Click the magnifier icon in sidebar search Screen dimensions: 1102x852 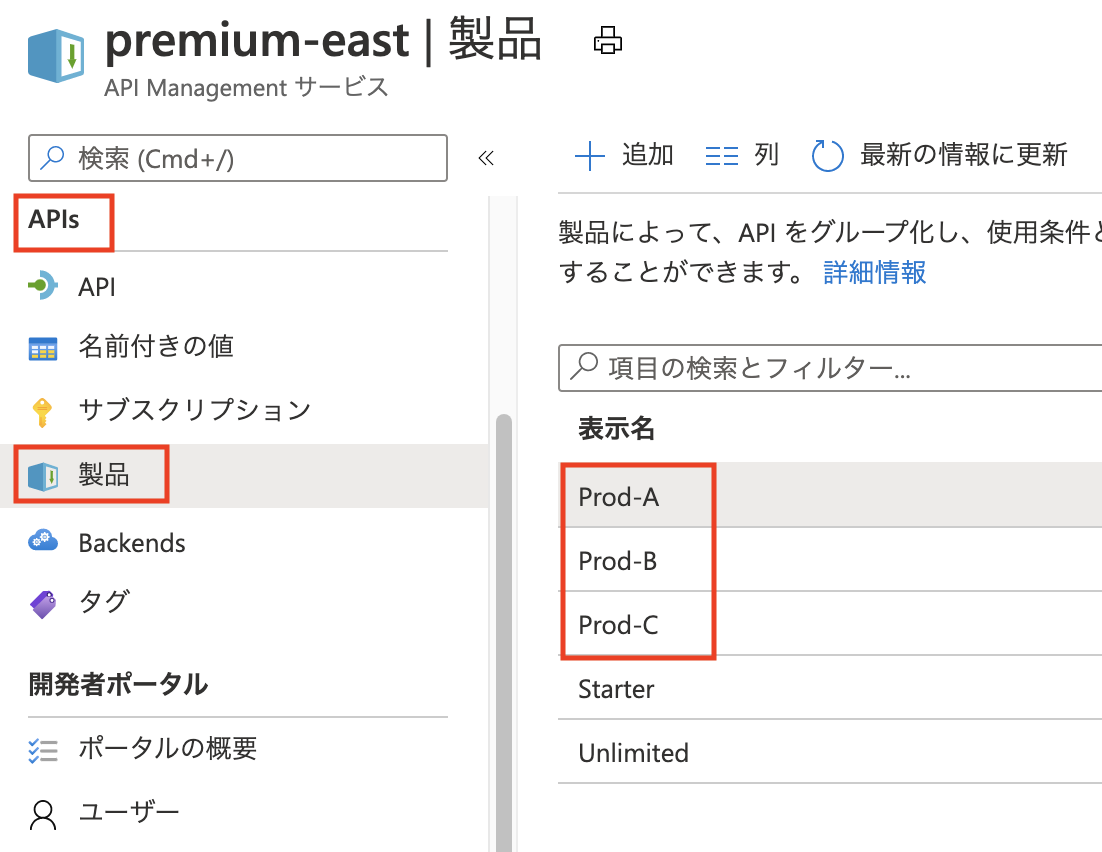(x=53, y=158)
